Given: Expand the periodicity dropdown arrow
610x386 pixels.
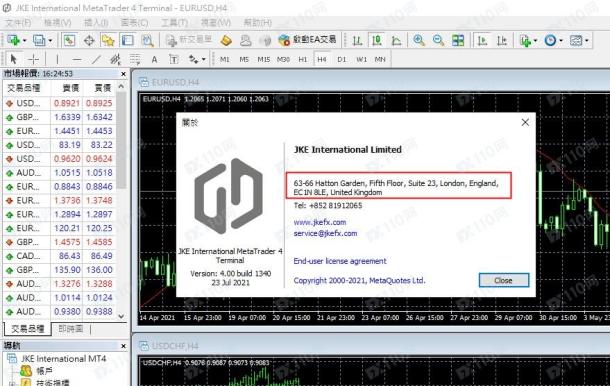Looking at the screenshot, I should pos(561,40).
